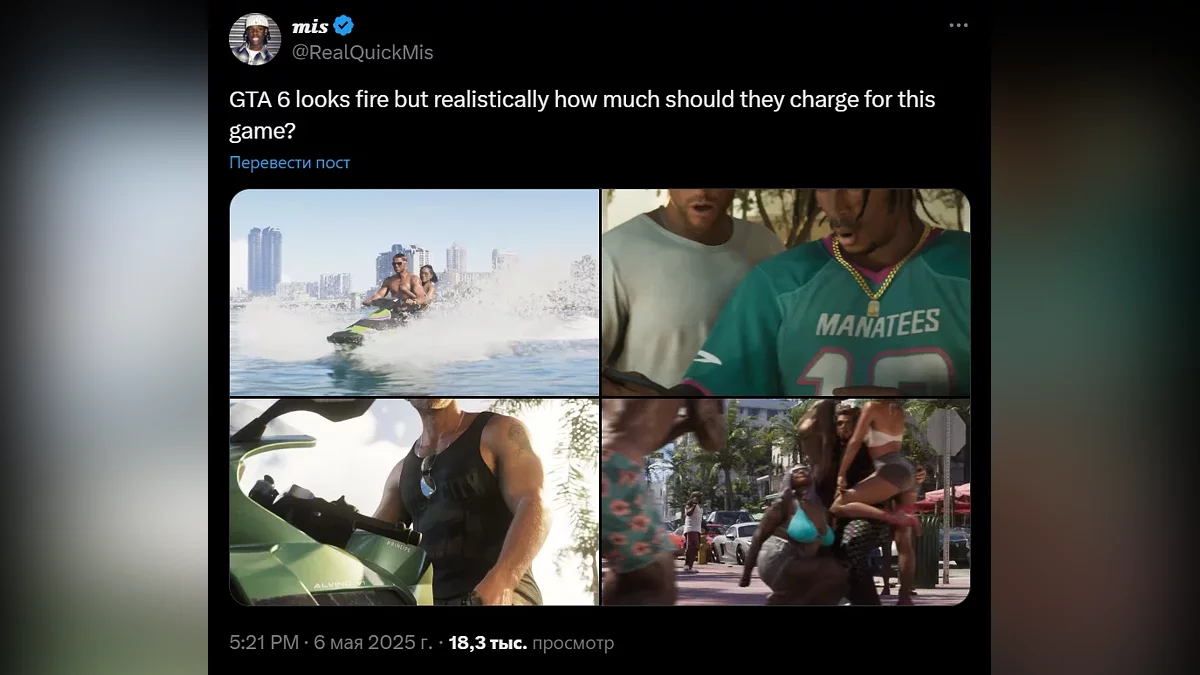Open the jet ski skyline image

tap(414, 292)
